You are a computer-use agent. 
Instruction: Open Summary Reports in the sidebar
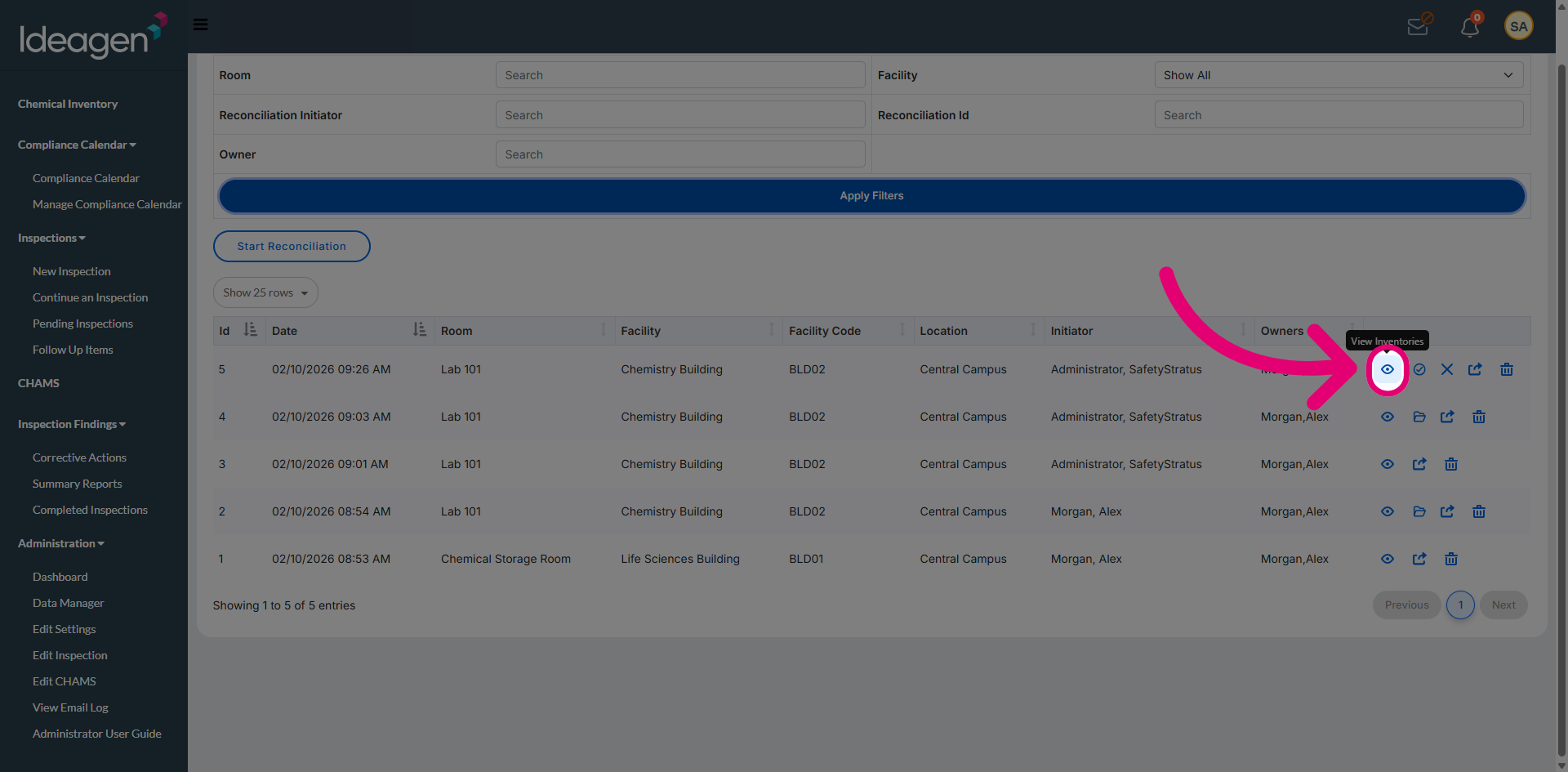point(78,484)
